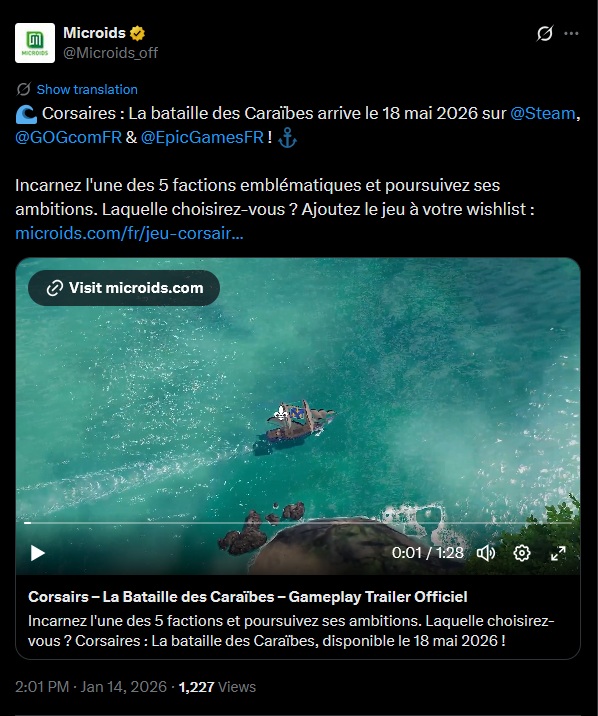Play the gameplay trailer video

point(37,553)
